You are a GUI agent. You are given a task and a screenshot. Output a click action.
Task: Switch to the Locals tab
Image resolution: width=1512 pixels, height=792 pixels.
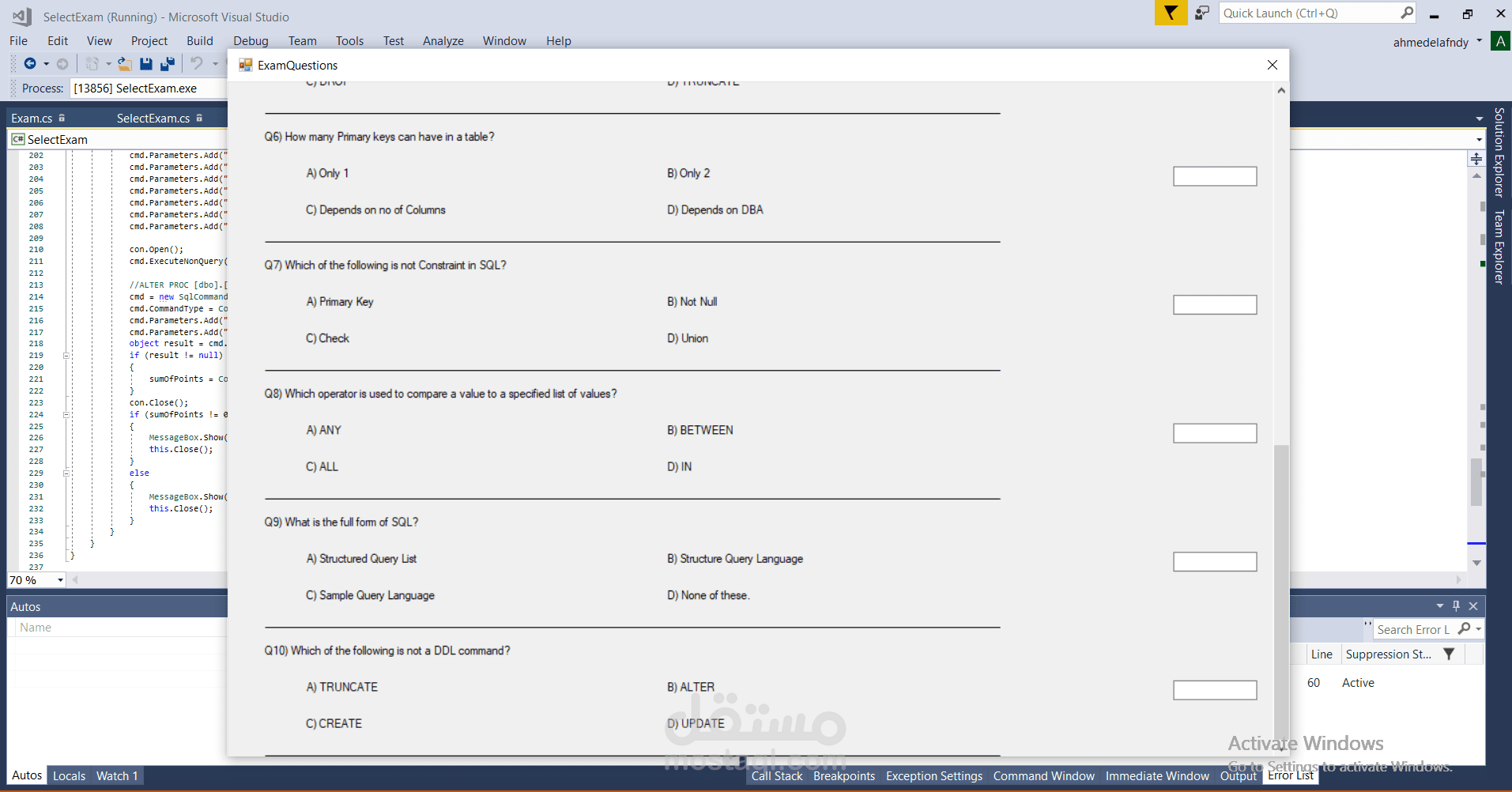(69, 775)
